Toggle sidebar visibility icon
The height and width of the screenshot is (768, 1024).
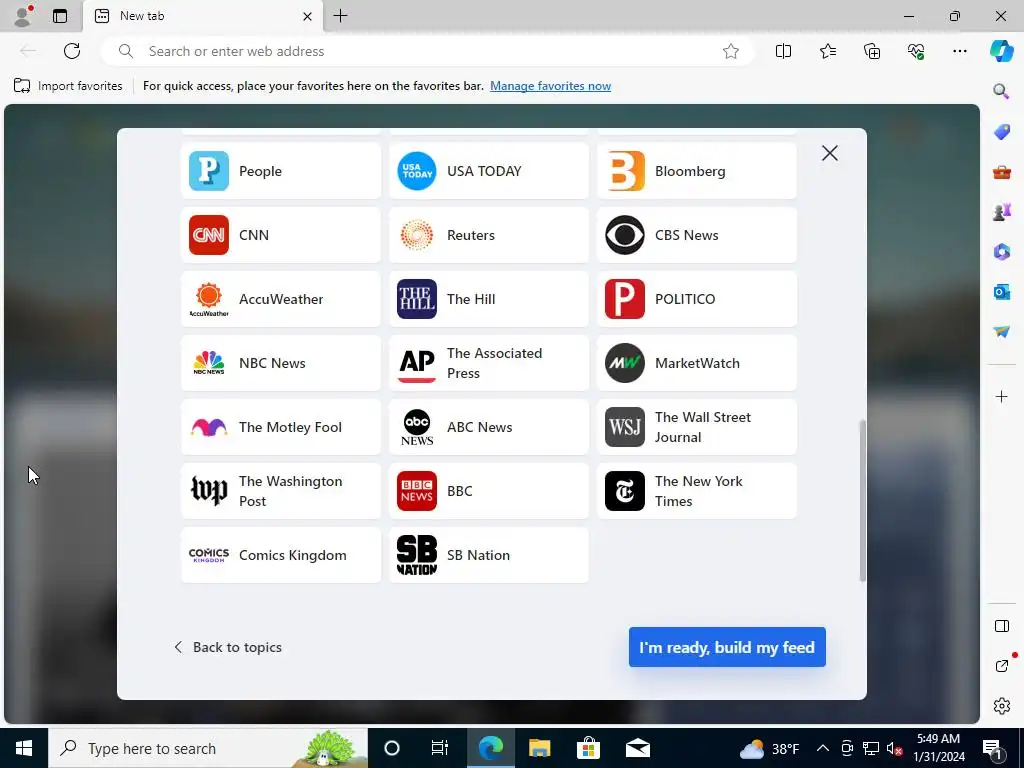(1001, 626)
